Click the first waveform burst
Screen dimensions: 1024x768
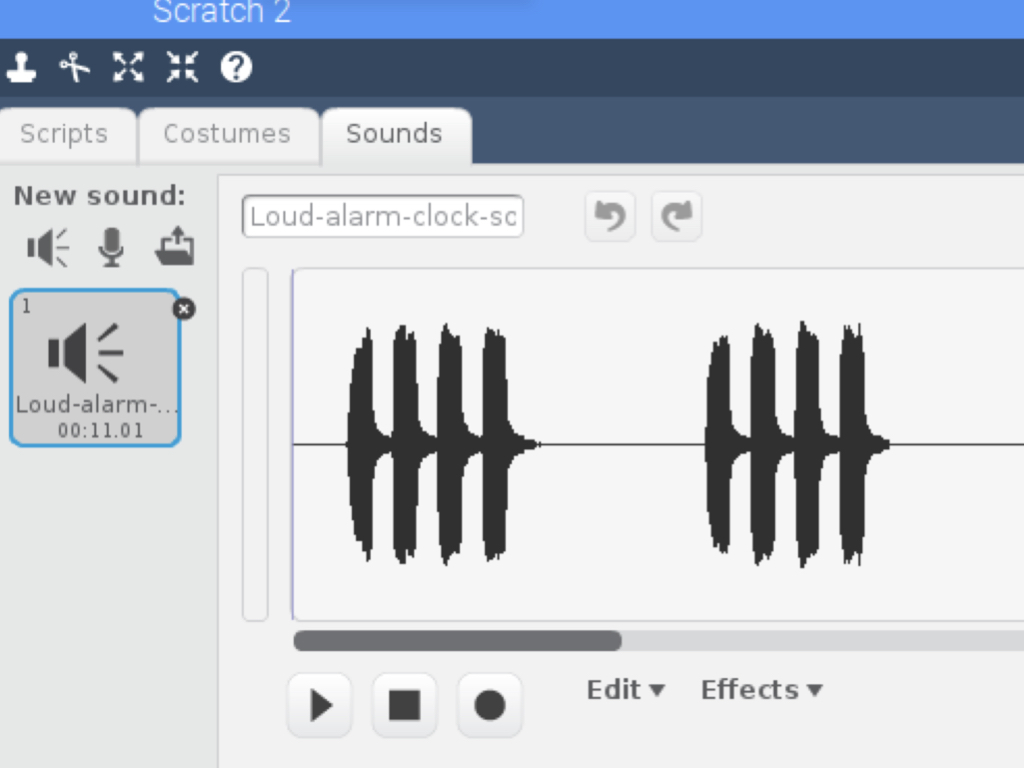point(443,444)
